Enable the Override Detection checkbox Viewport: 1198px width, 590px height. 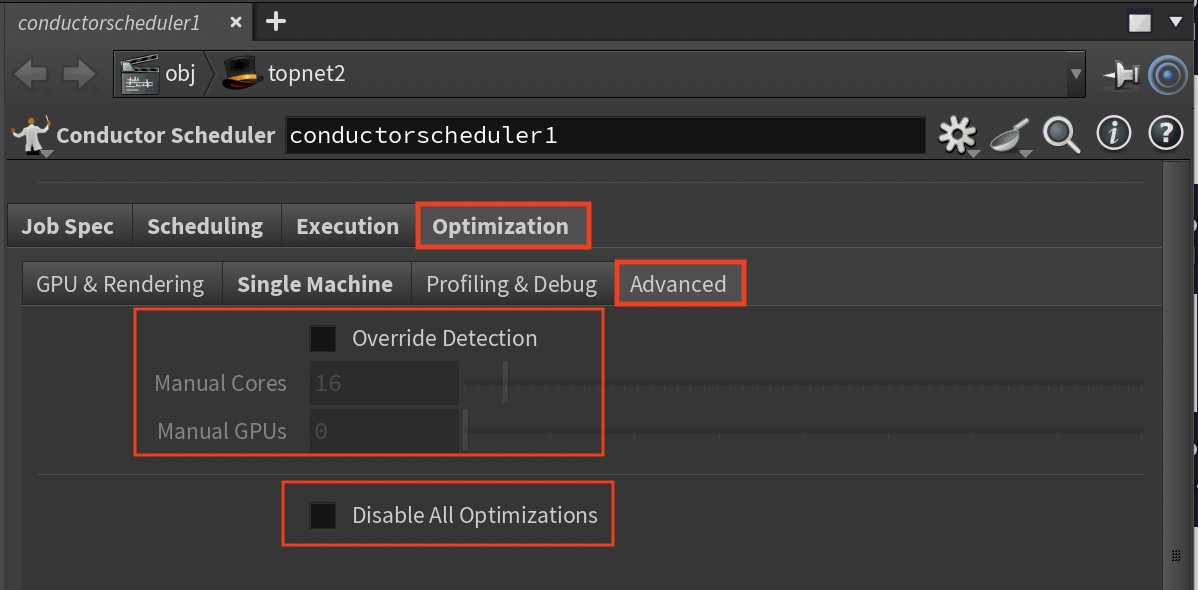click(322, 338)
